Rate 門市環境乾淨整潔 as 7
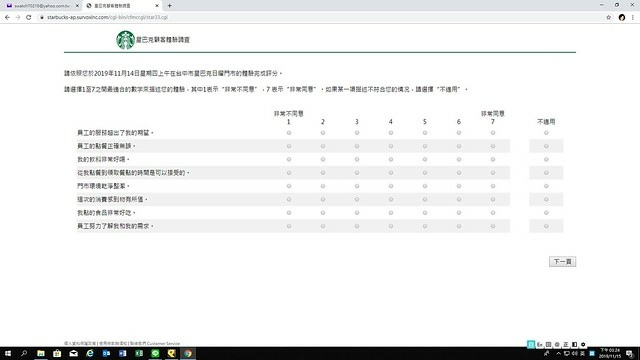The height and width of the screenshot is (360, 640). [x=493, y=186]
